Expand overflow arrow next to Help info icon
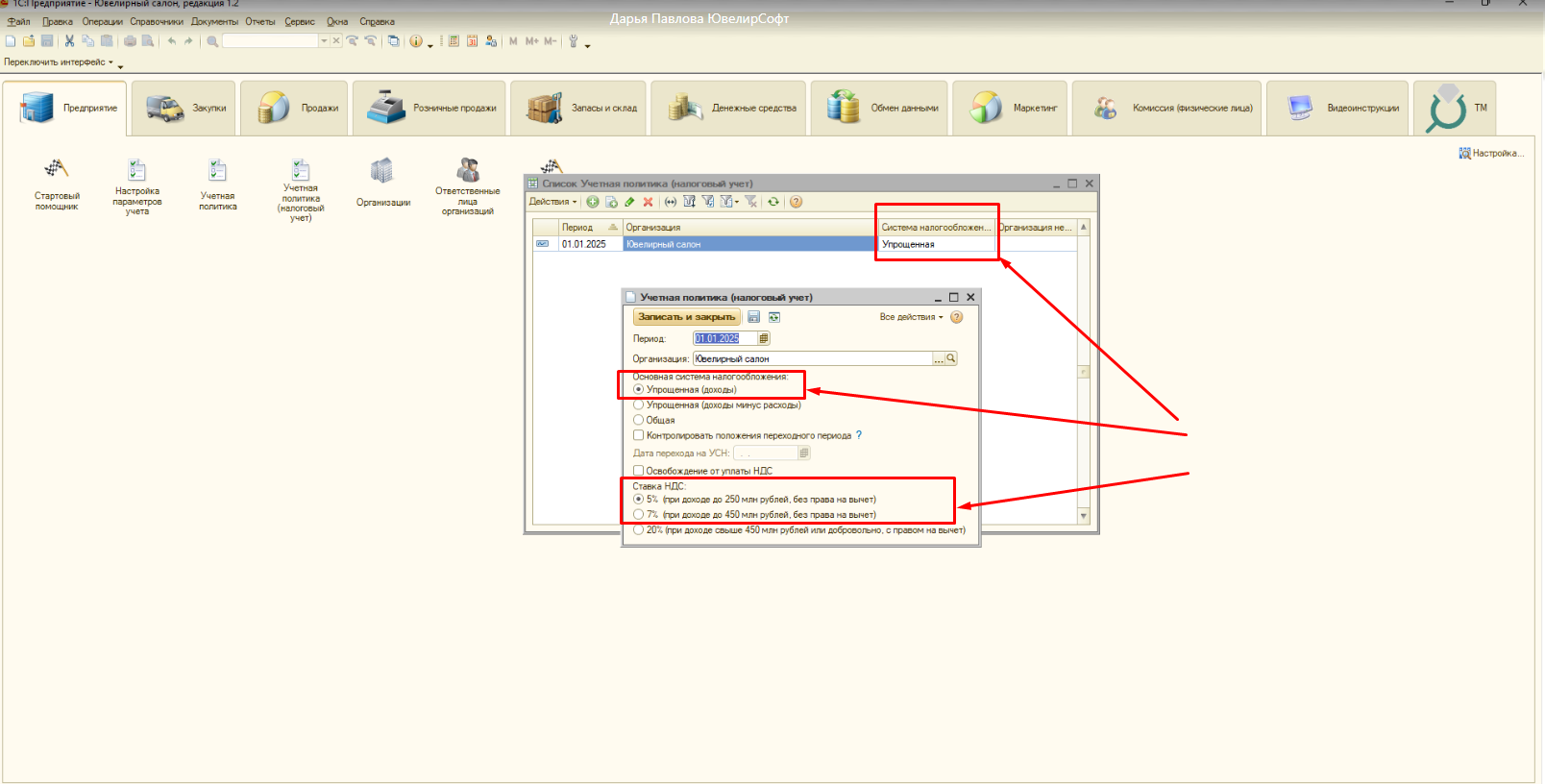1545x784 pixels. pyautogui.click(x=429, y=45)
